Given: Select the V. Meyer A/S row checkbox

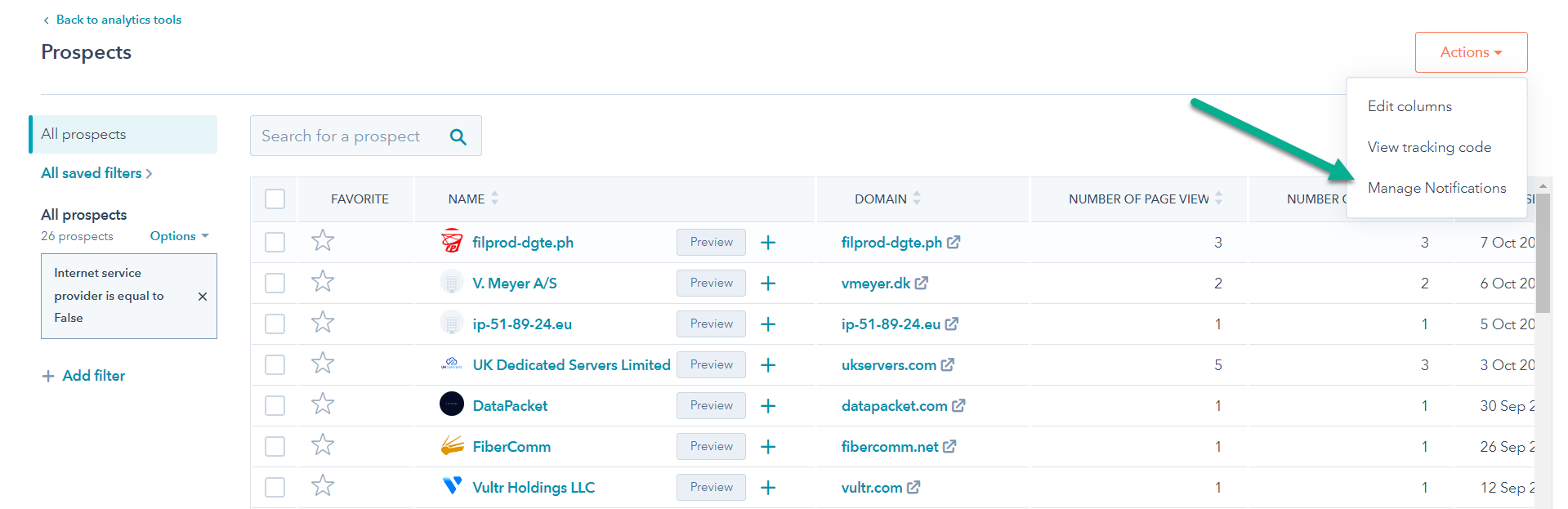Looking at the screenshot, I should pyautogui.click(x=275, y=284).
